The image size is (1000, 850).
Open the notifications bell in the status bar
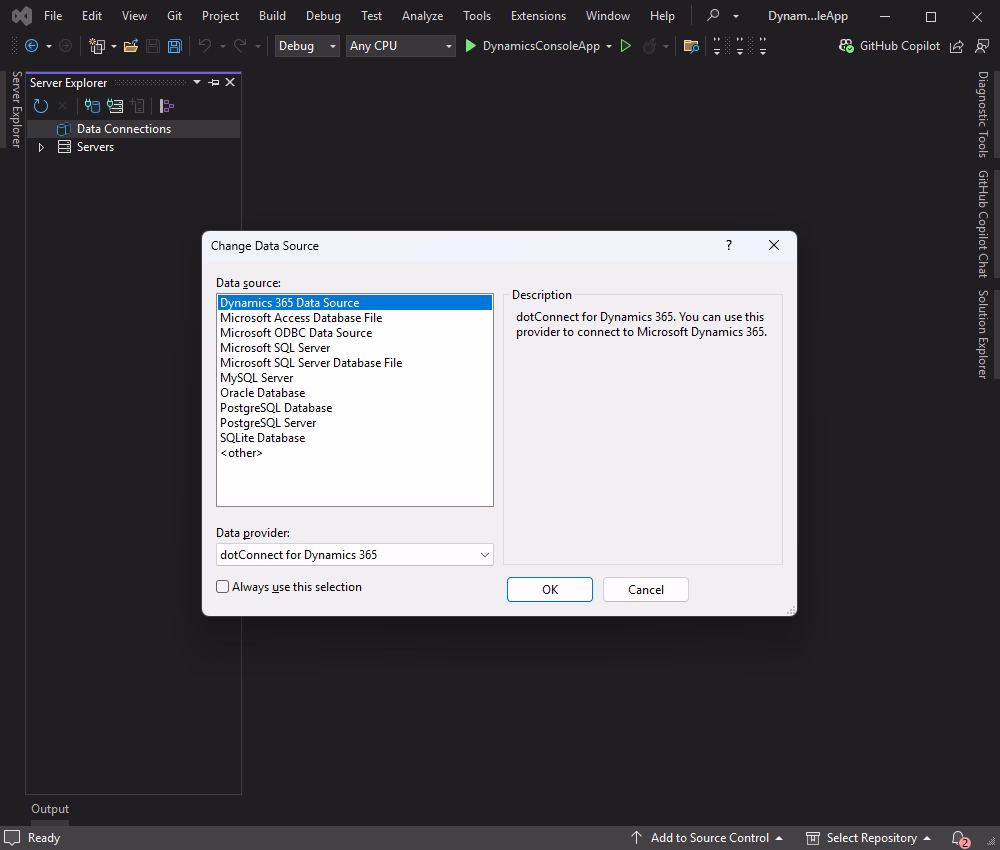(959, 839)
